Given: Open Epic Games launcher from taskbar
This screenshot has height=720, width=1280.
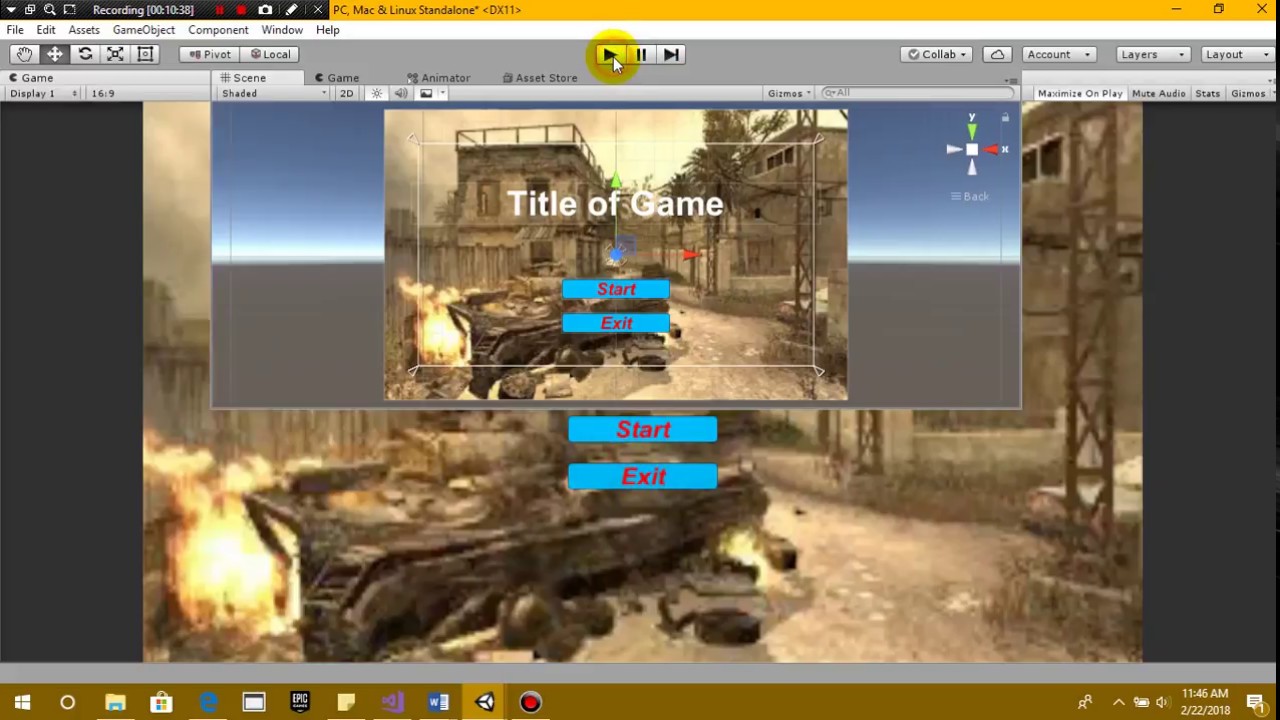Looking at the screenshot, I should coord(300,703).
